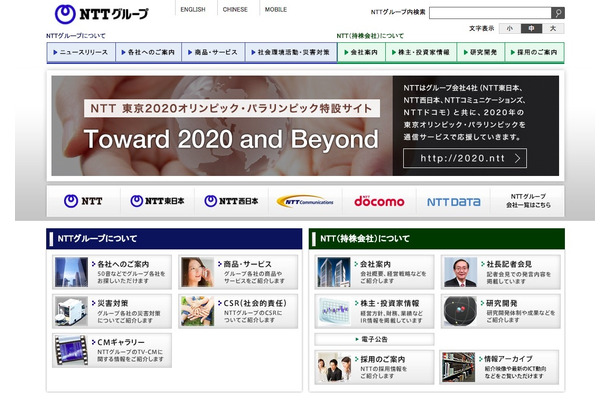Screen dimensions: 610x400
Task: Open NTT西日本 logo link
Action: click(231, 201)
